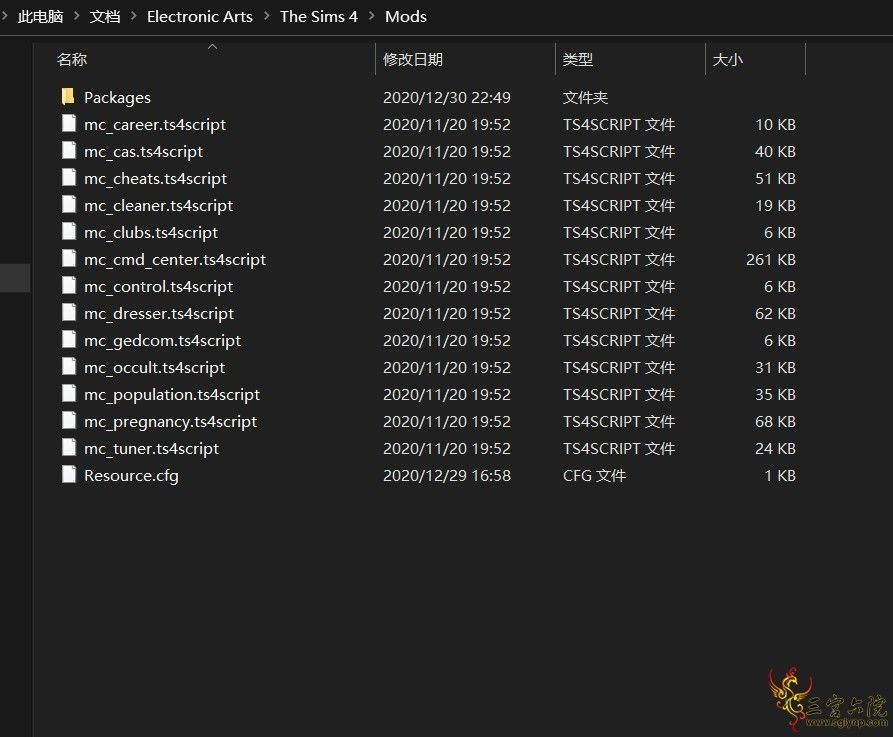This screenshot has height=737, width=893.
Task: Expand the chevron after 文档
Action: 134,17
